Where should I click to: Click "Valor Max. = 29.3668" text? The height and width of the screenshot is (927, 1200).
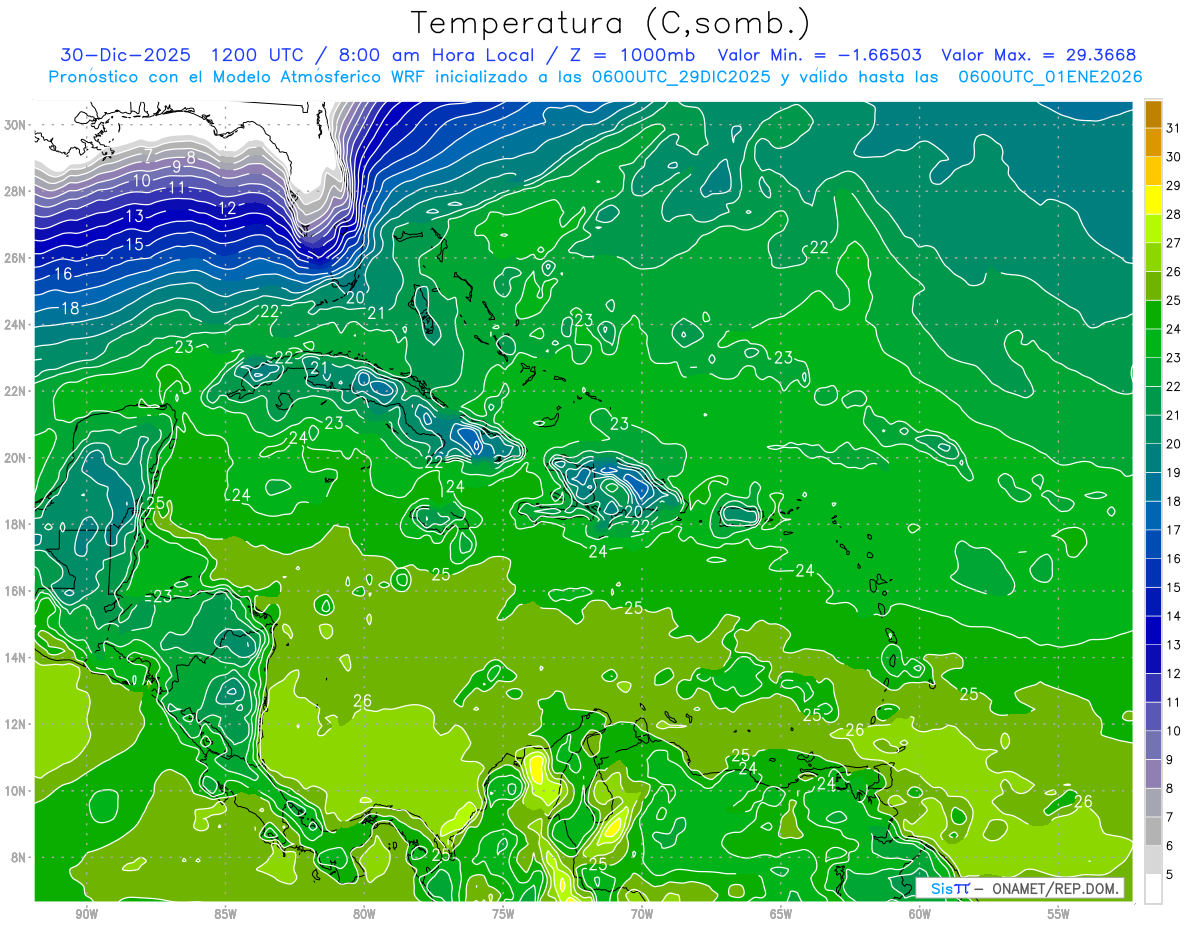tap(1039, 55)
